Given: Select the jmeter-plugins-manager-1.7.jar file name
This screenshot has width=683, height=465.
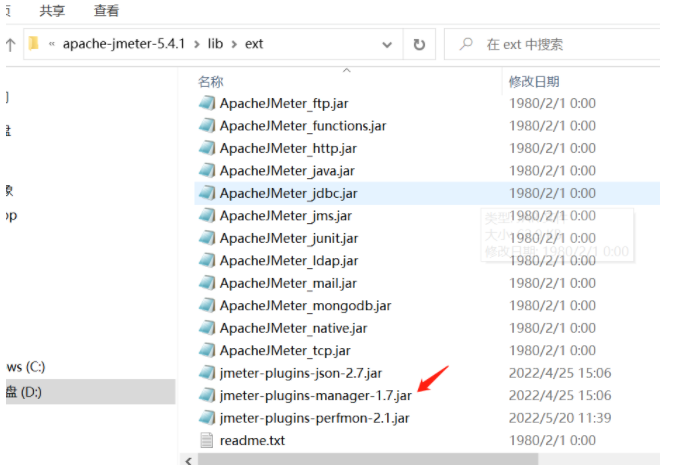Looking at the screenshot, I should coord(315,396).
